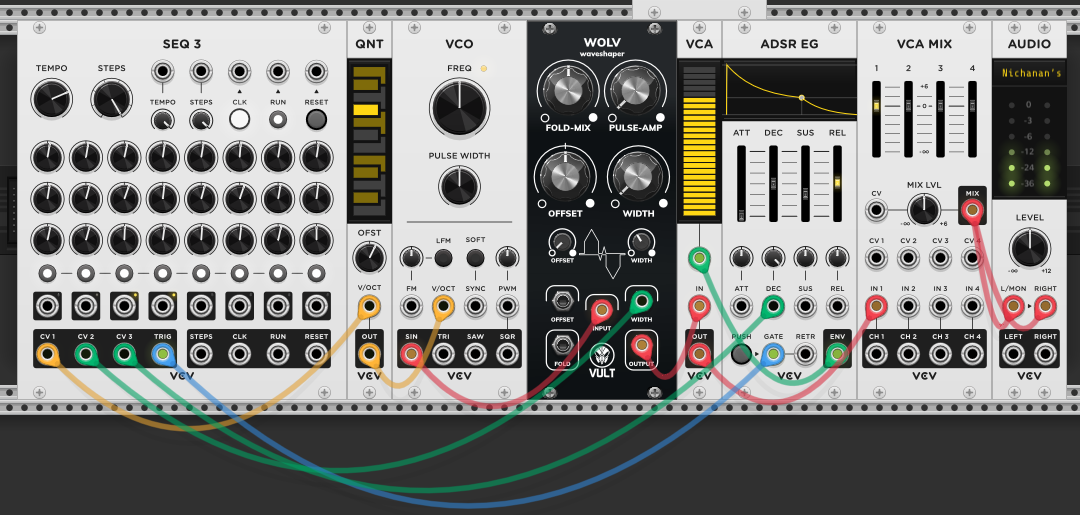Click the WOLV WIDTH CV jack
Image resolution: width=1080 pixels, height=515 pixels.
[642, 301]
